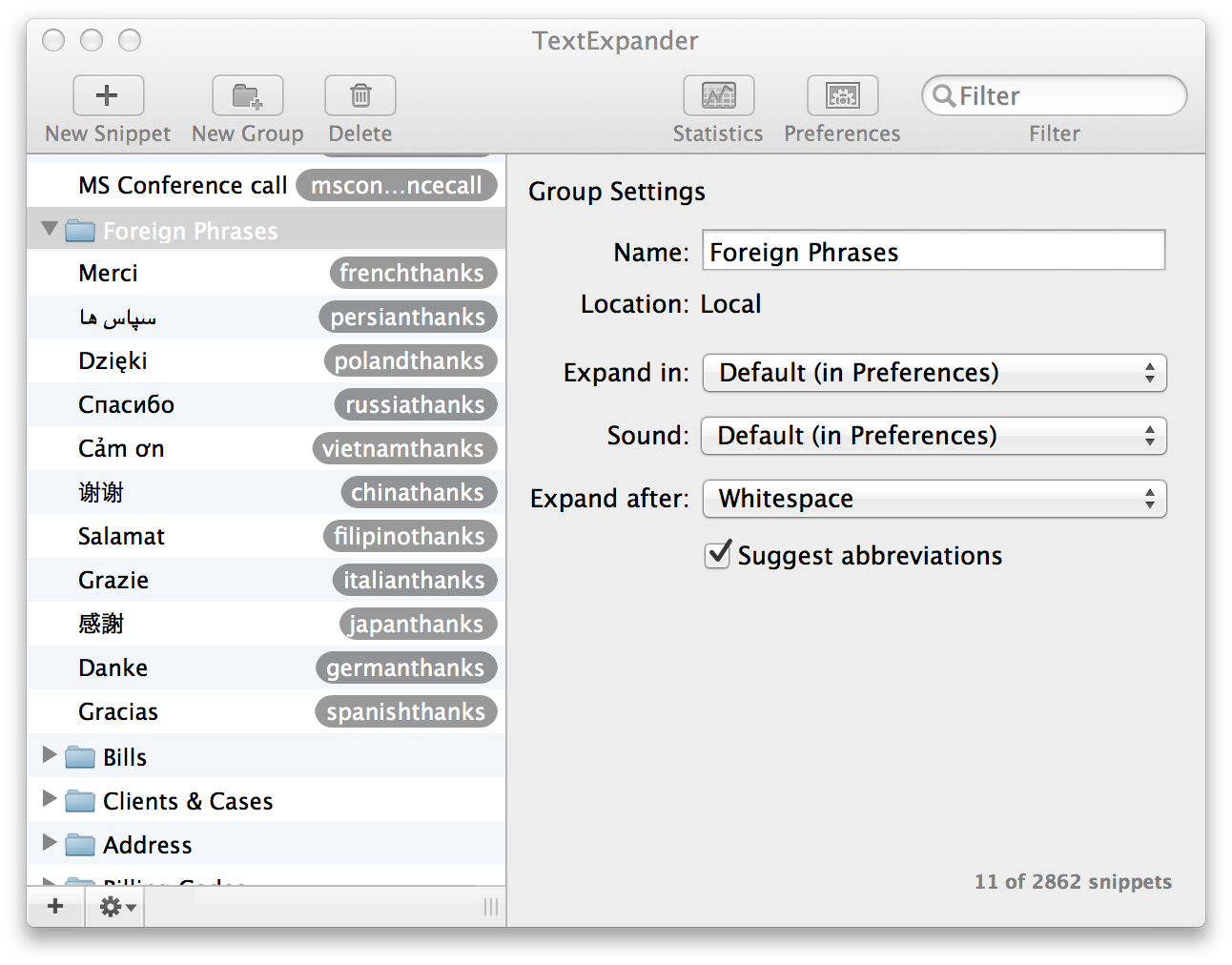Click the Bills folder icon
This screenshot has width=1232, height=965.
(80, 757)
